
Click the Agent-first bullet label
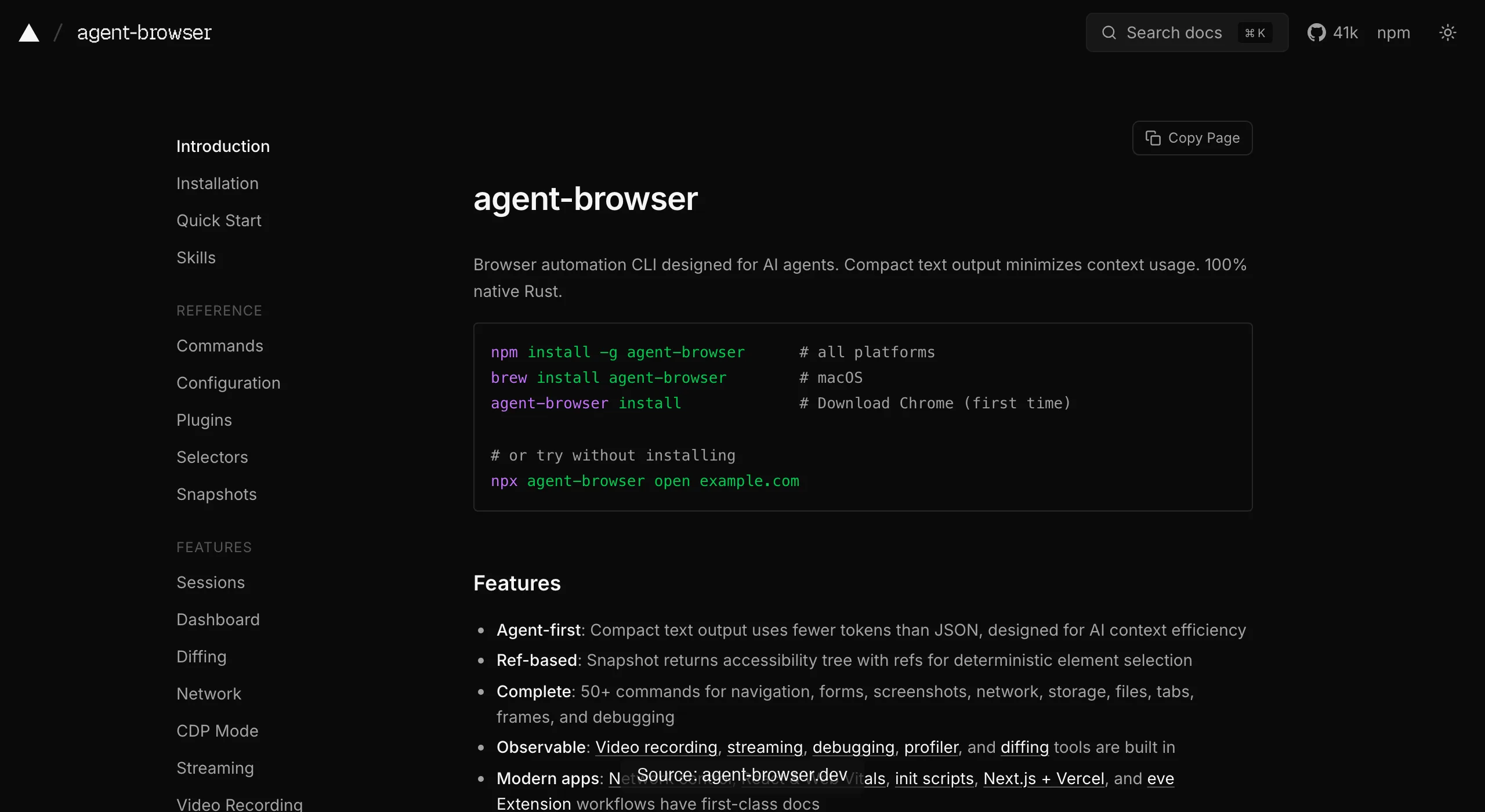[x=538, y=630]
